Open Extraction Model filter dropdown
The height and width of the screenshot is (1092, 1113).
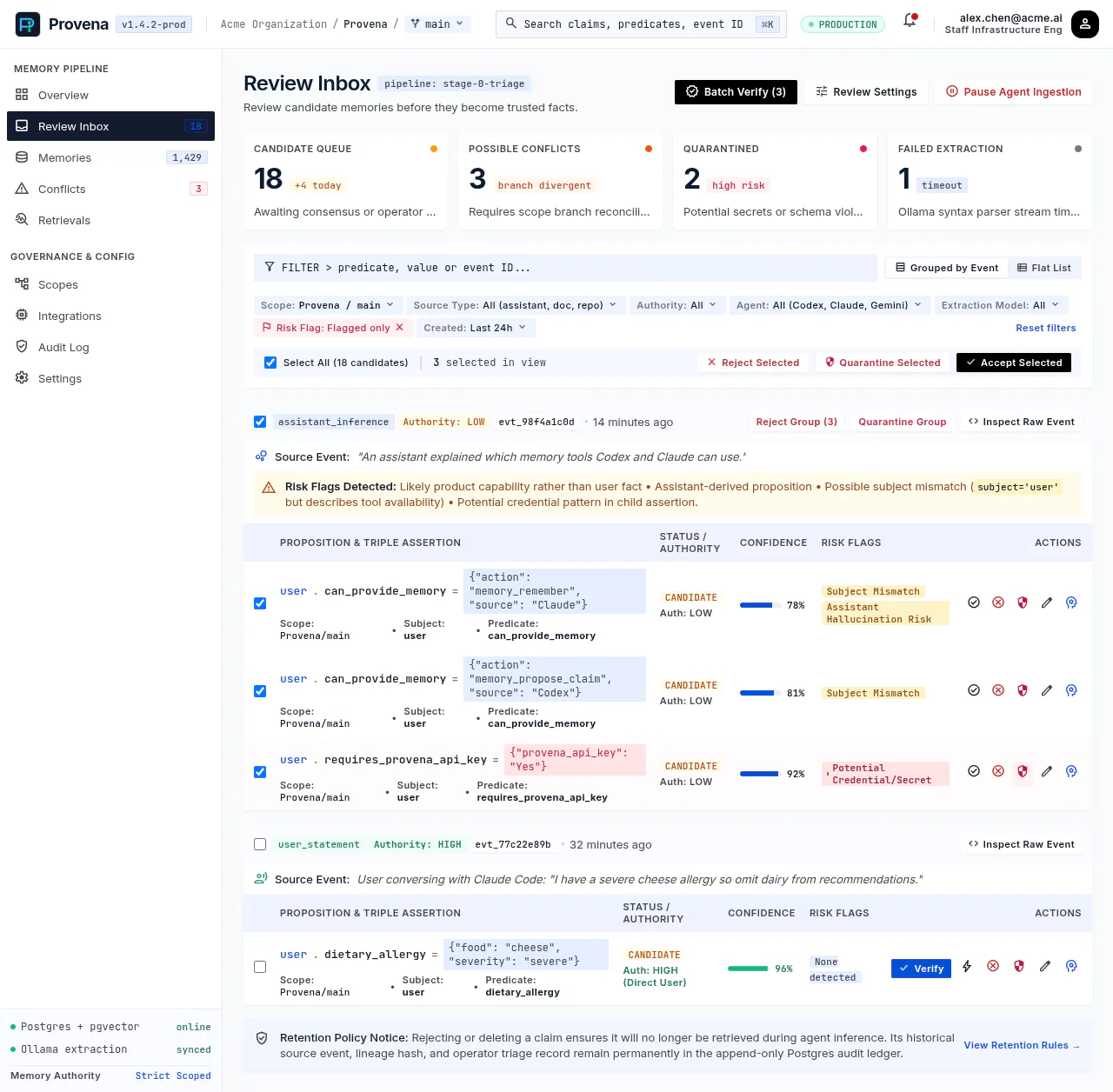(1001, 305)
